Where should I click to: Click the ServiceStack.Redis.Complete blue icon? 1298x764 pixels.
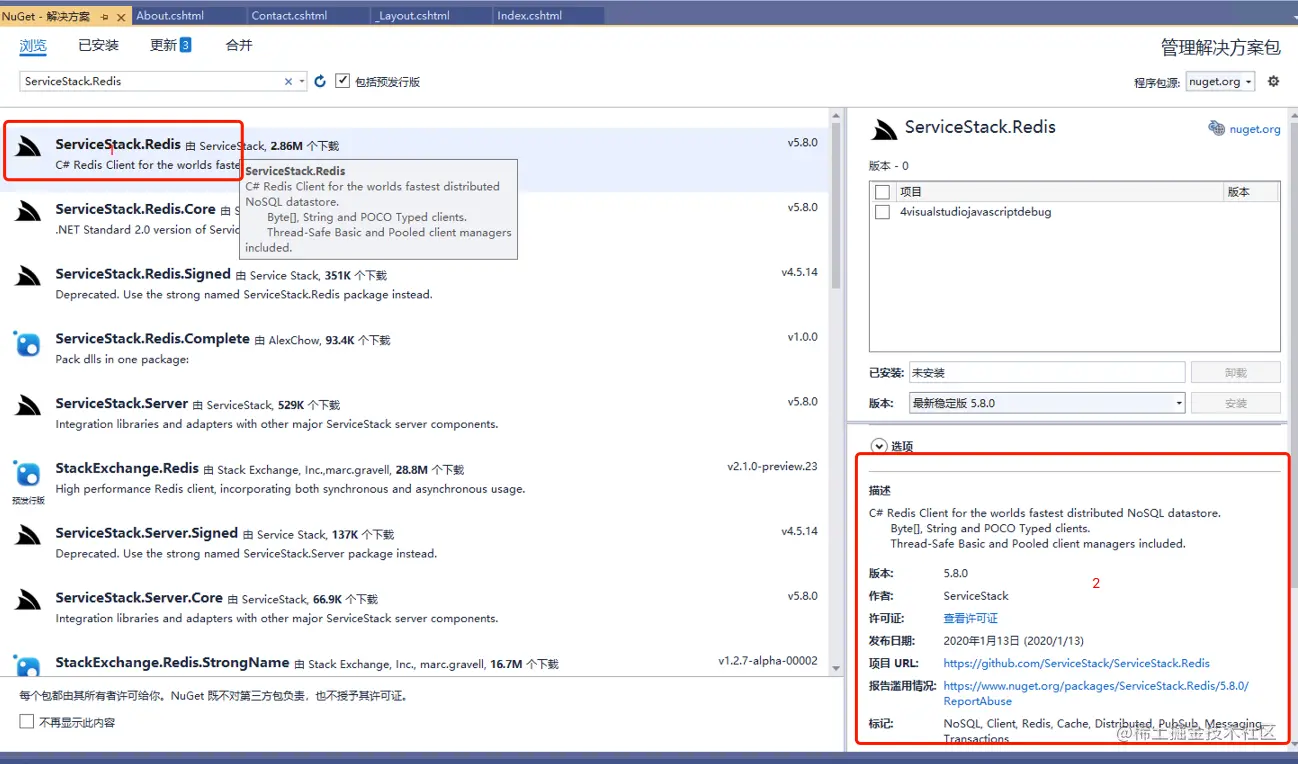tap(27, 344)
